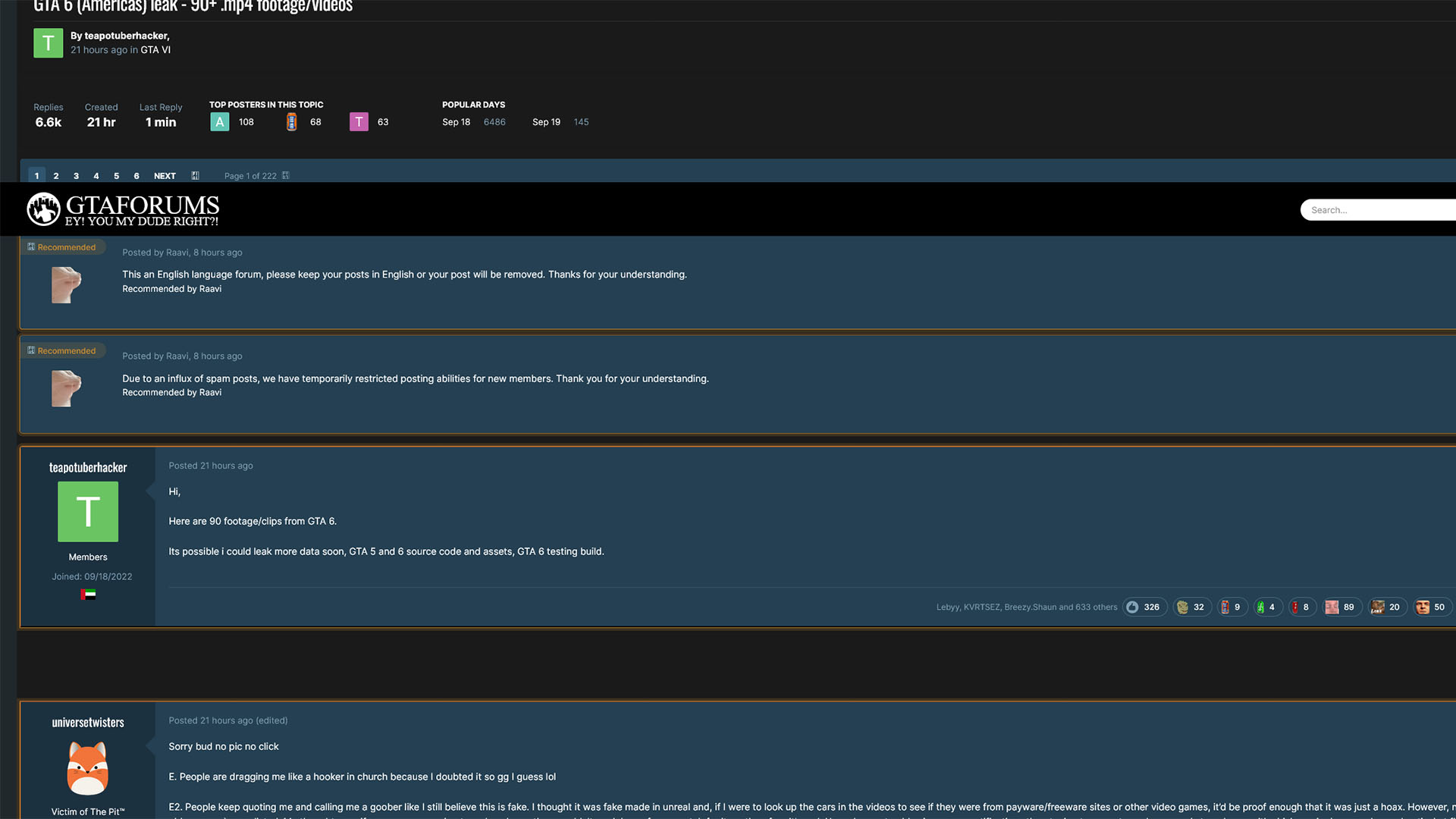Viewport: 1456px width, 819px height.
Task: Click the face reaction showing 50
Action: [1432, 607]
